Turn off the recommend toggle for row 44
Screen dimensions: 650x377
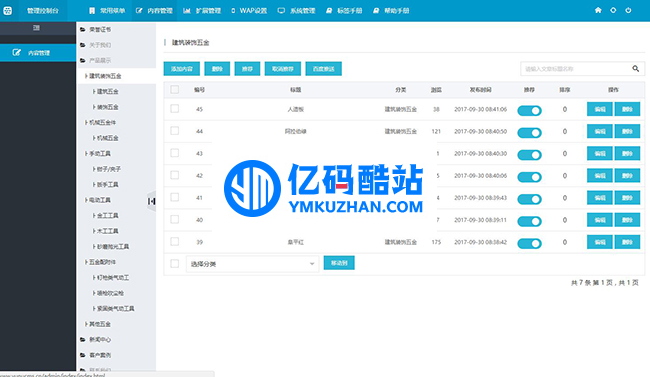point(529,133)
